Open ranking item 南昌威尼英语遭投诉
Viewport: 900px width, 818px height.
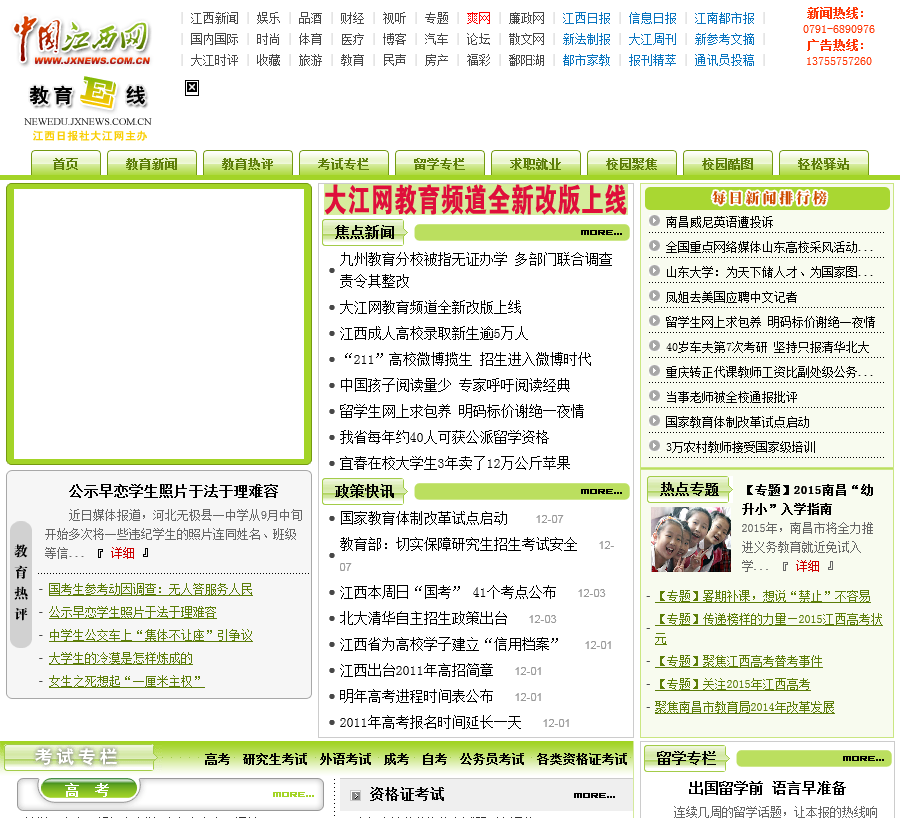719,222
